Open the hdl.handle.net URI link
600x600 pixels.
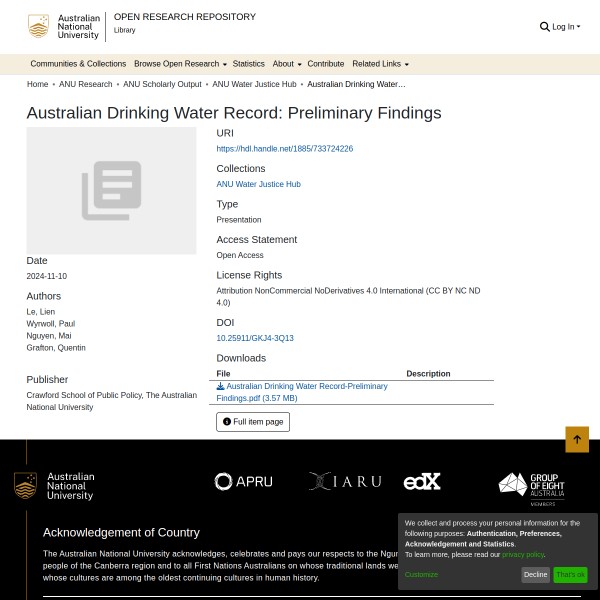(284, 149)
